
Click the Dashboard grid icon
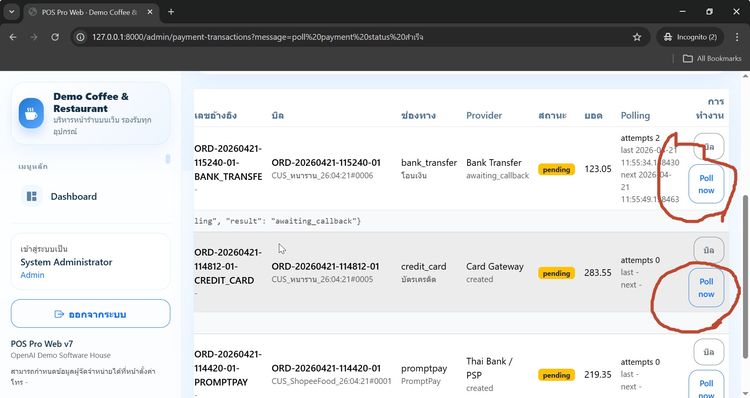[x=32, y=196]
